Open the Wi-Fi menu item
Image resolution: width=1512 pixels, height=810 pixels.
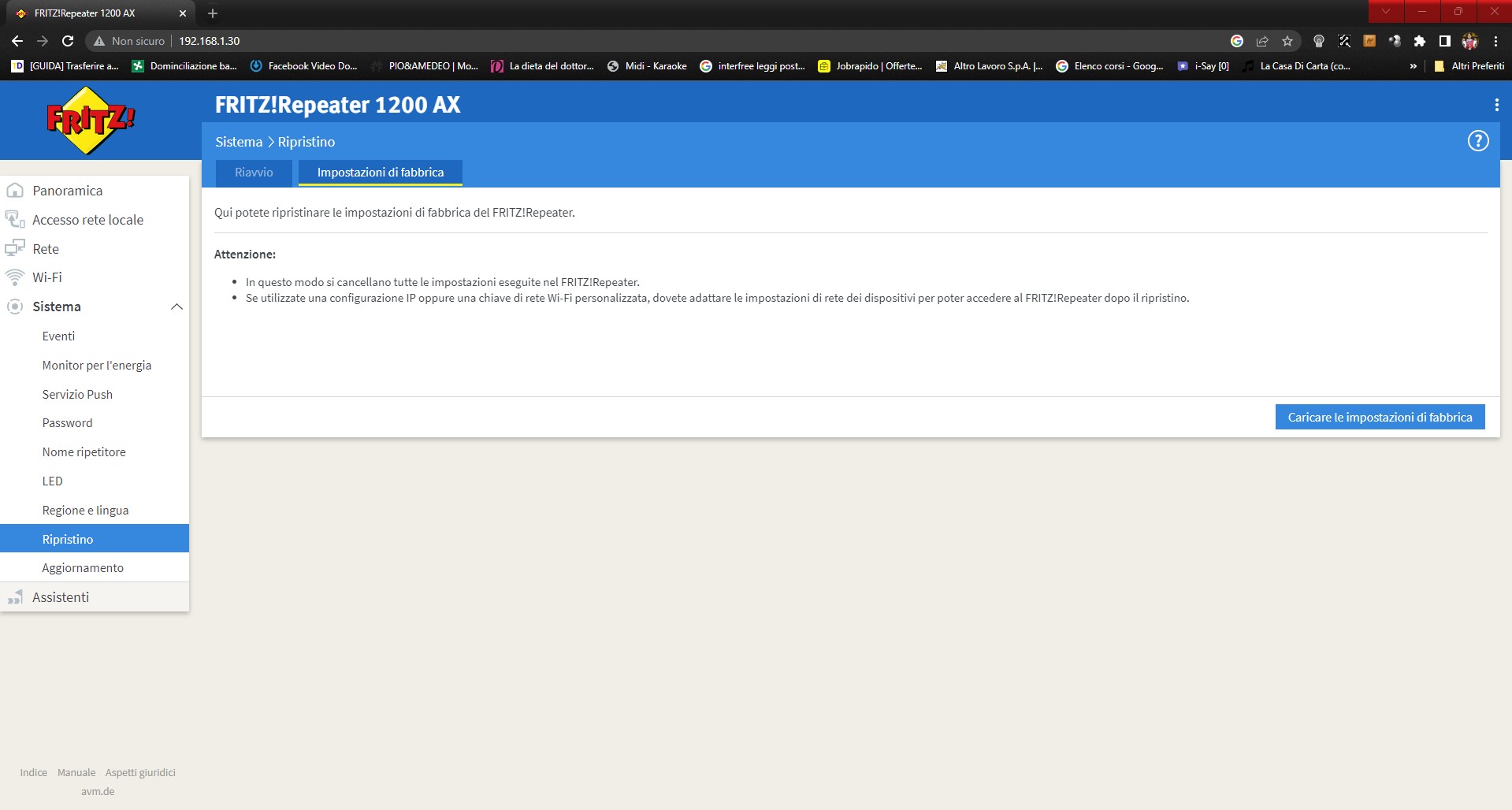pyautogui.click(x=95, y=277)
